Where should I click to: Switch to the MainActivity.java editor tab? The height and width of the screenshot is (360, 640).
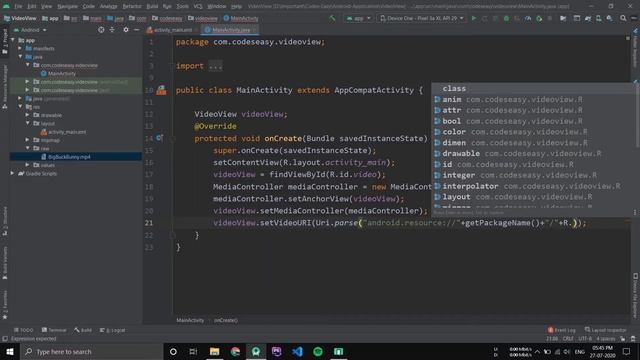click(231, 30)
